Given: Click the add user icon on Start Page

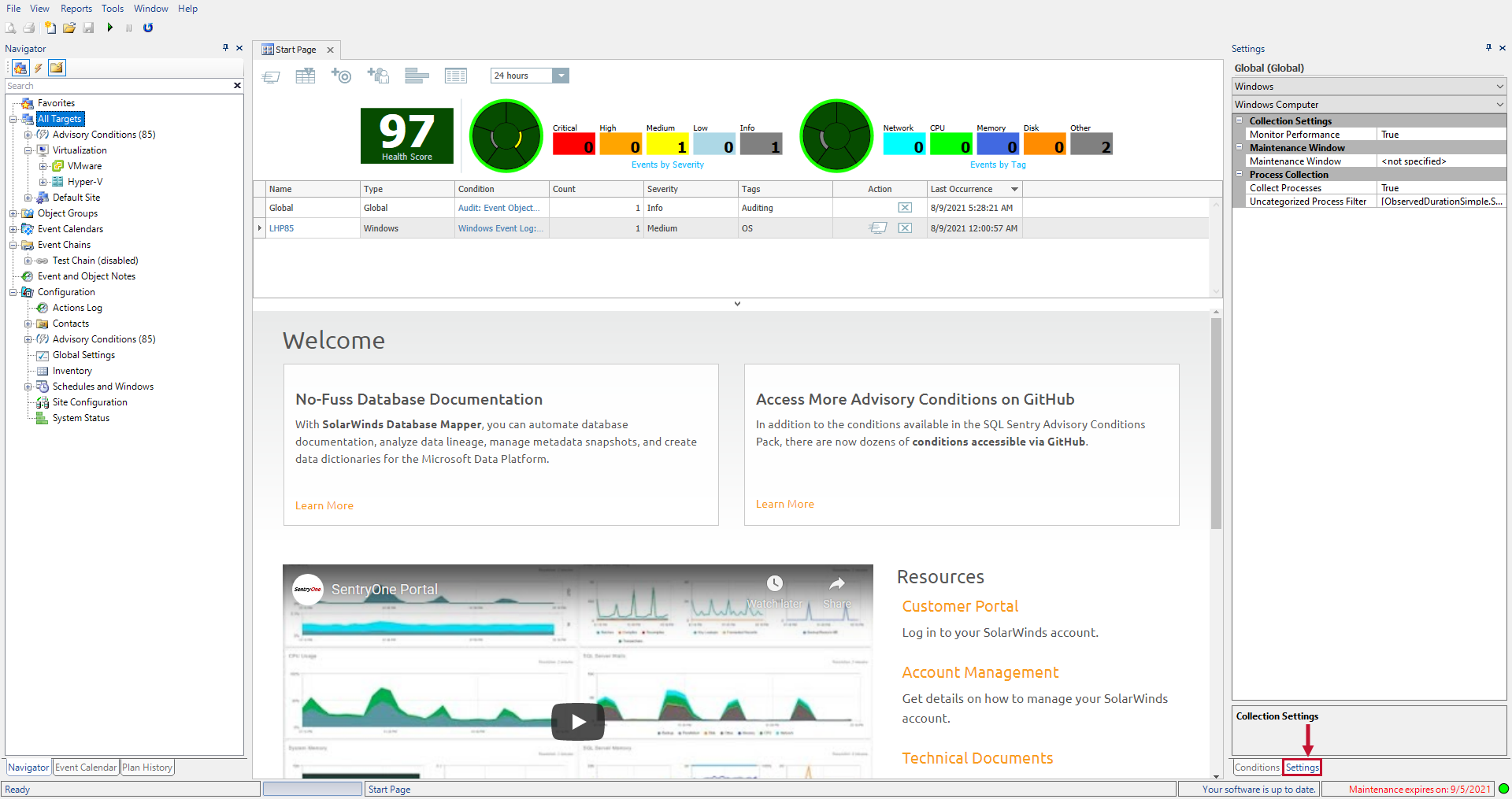Looking at the screenshot, I should (378, 76).
